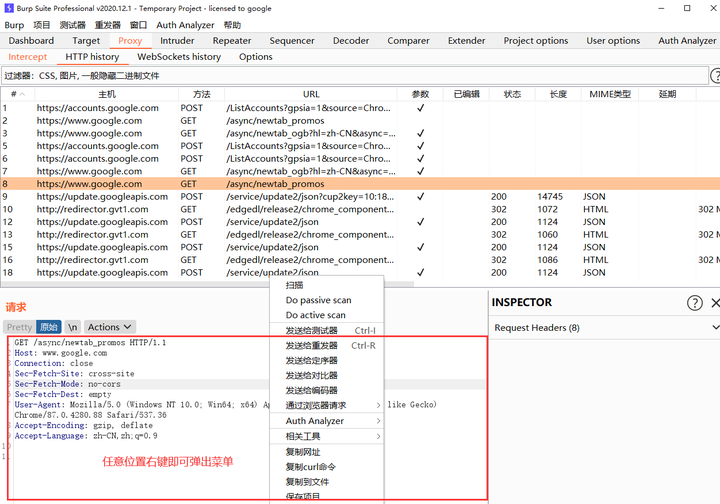This screenshot has height=504, width=720.
Task: Click the Sec-Fetch-Mode: no-cors line
Action: [x=68, y=384]
